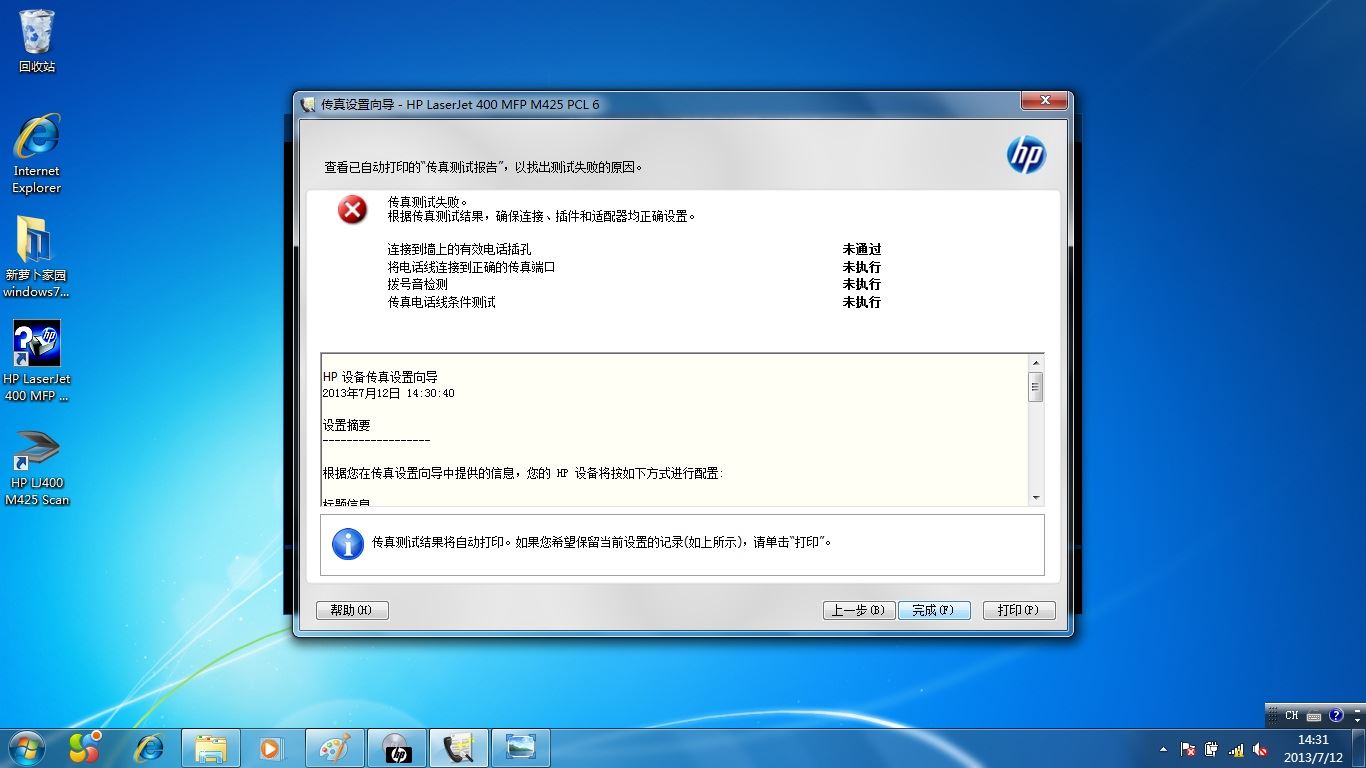Image resolution: width=1366 pixels, height=768 pixels.
Task: Click the 未执行 status beside 传真电话线条件测试
Action: point(862,302)
